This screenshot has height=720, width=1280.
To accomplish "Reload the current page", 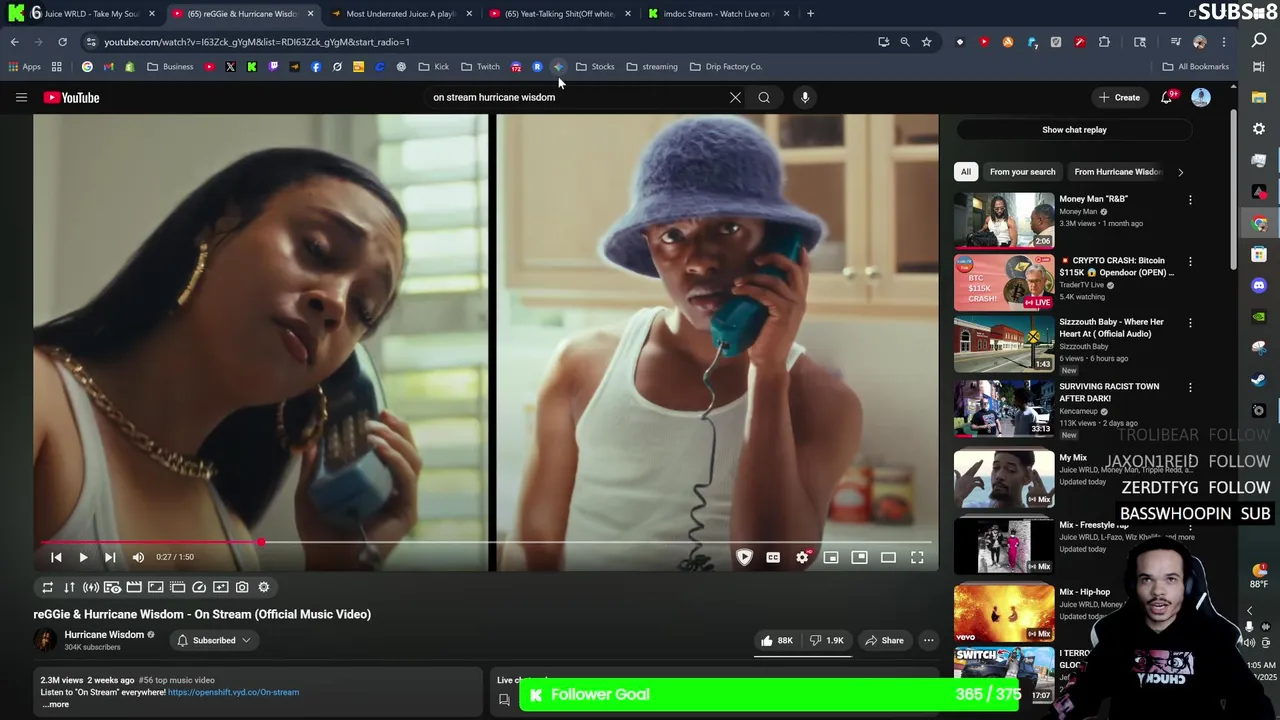I will coord(62,42).
